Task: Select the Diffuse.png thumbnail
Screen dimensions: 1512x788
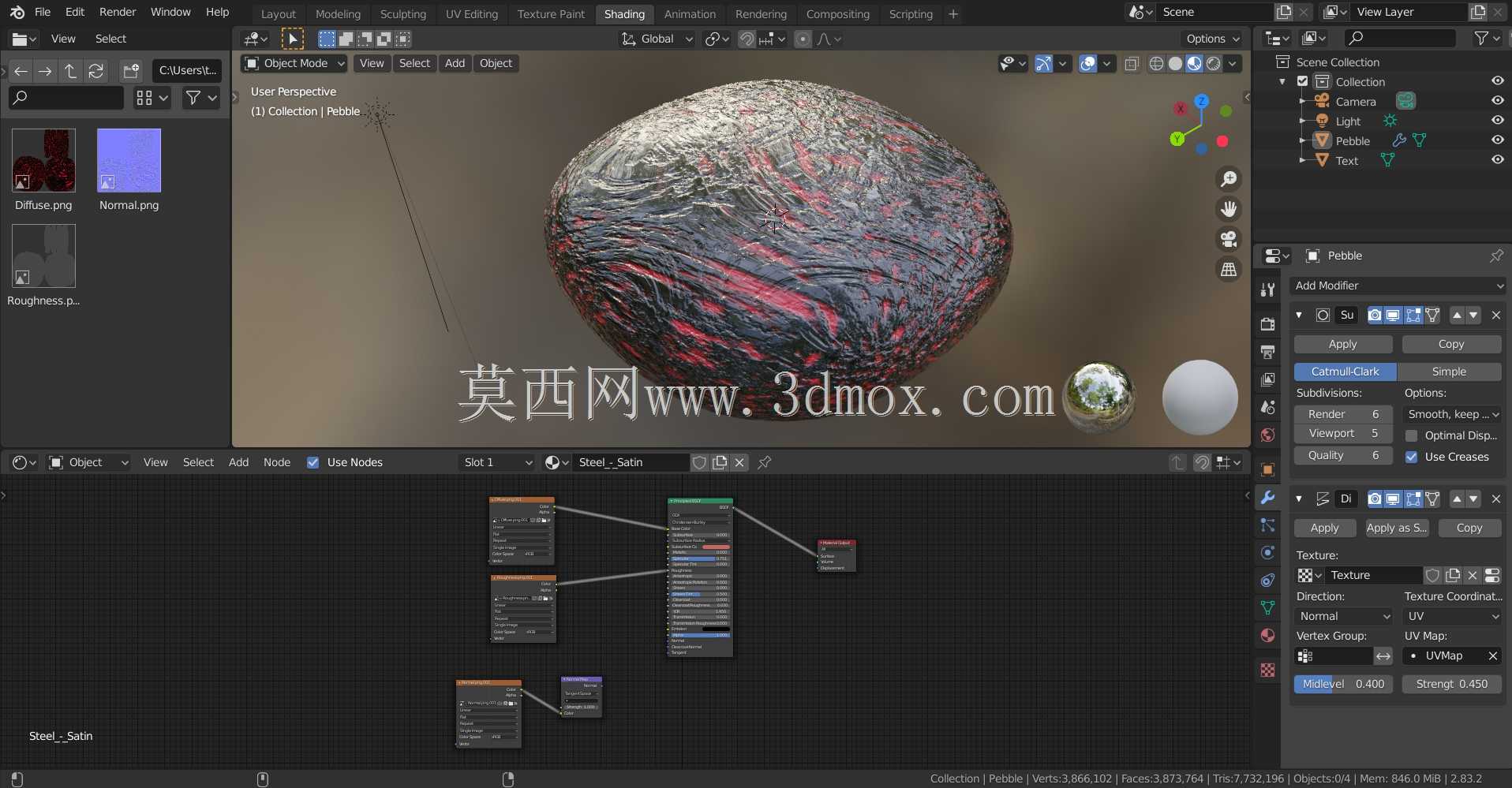Action: tap(43, 161)
